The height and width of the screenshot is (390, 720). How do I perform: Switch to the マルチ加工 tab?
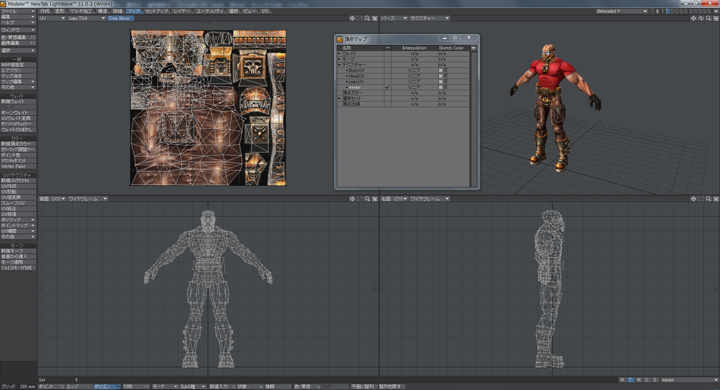82,11
